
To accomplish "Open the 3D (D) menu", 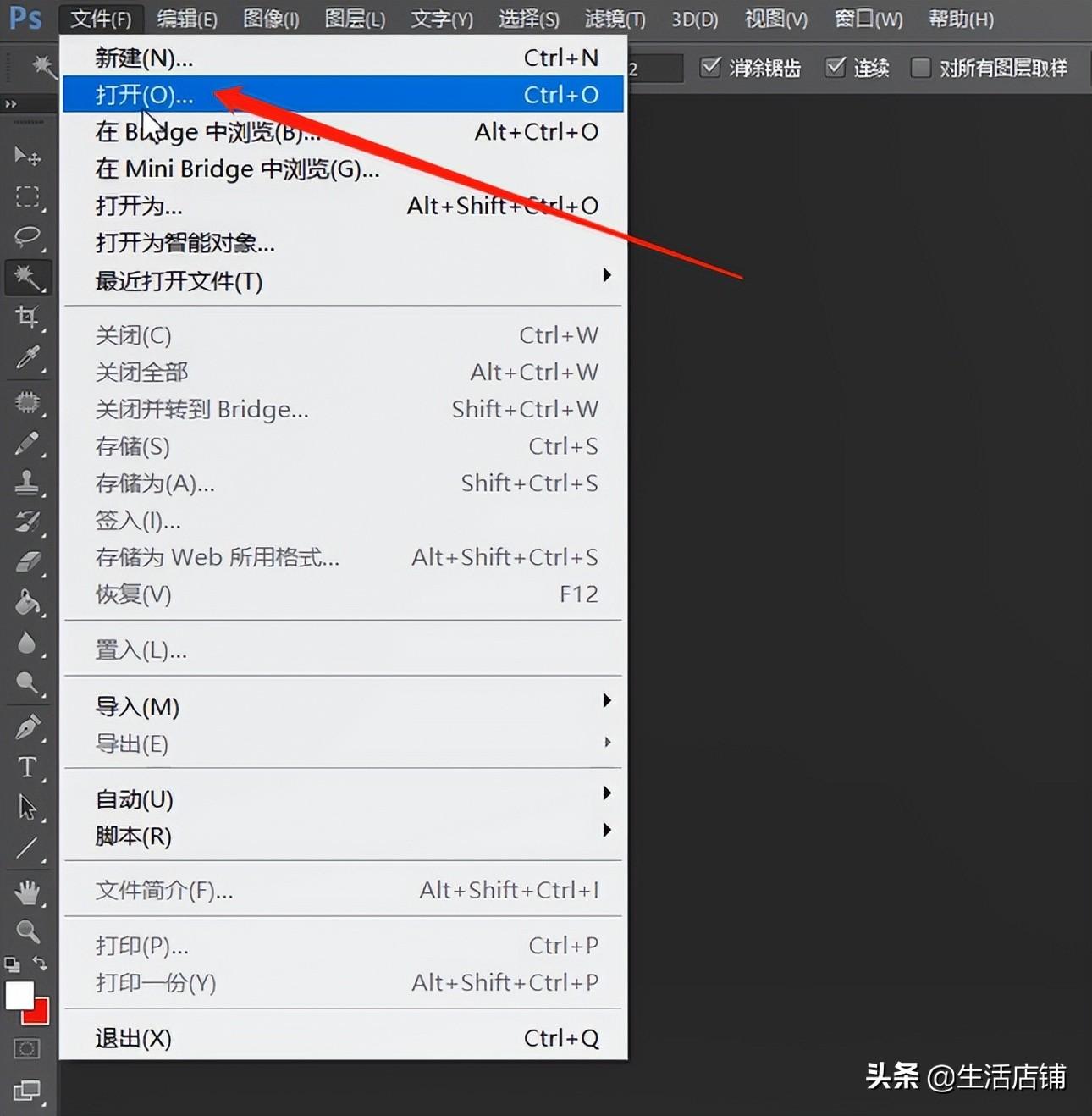I will (x=695, y=19).
